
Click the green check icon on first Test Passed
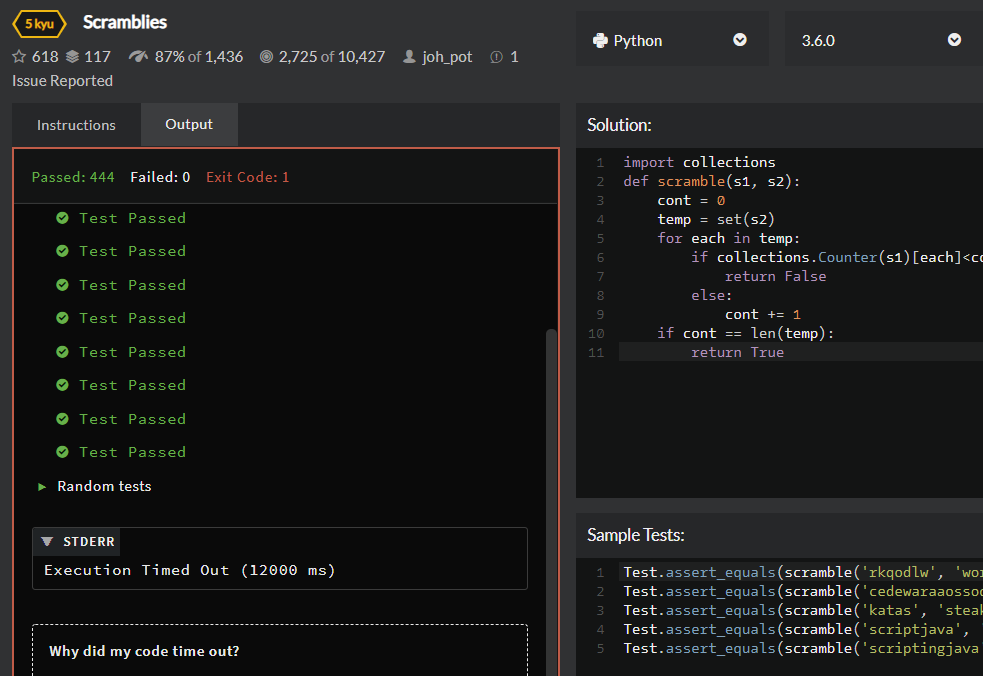coord(62,218)
